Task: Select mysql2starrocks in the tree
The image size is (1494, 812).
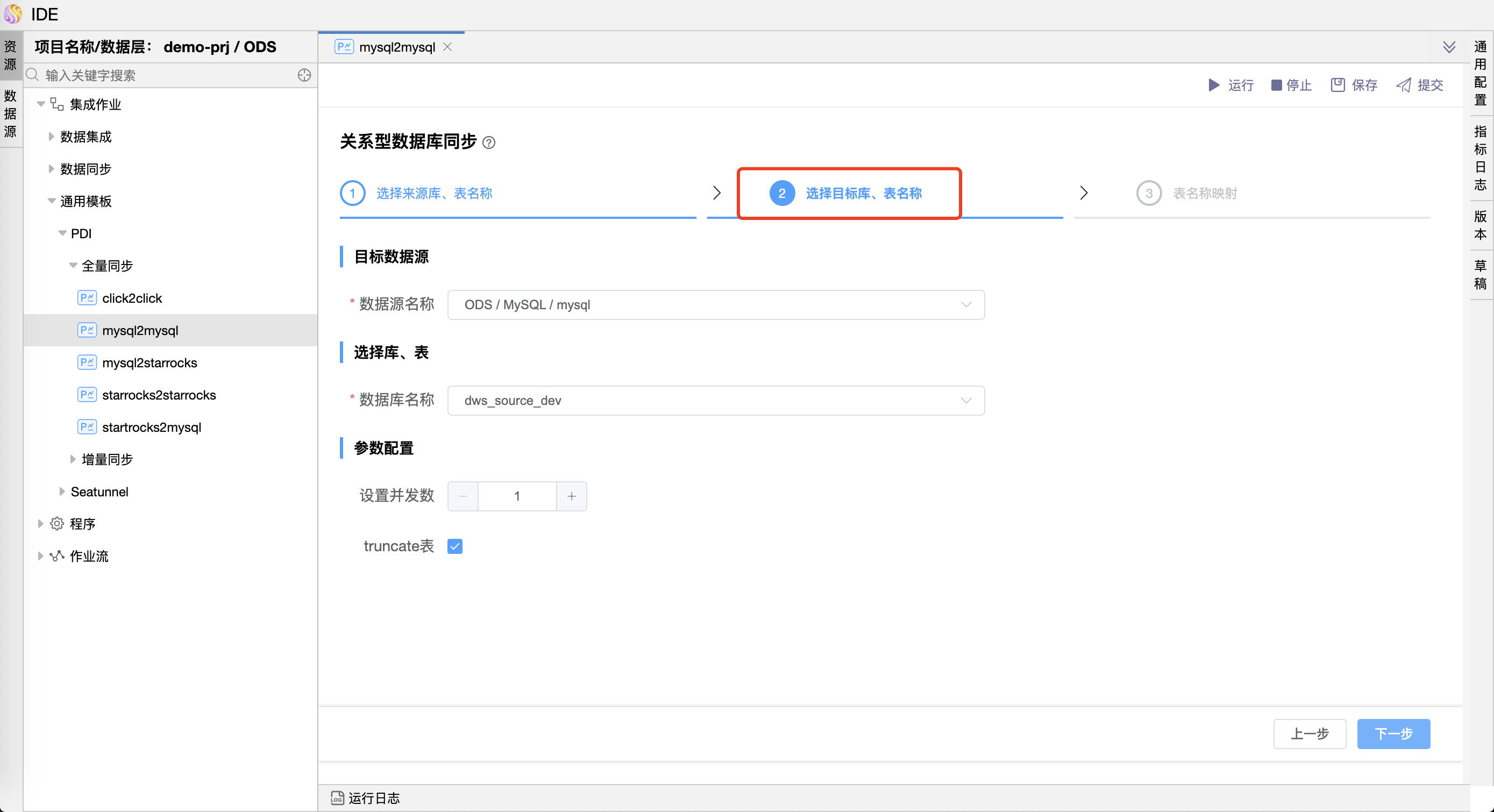Action: point(149,363)
